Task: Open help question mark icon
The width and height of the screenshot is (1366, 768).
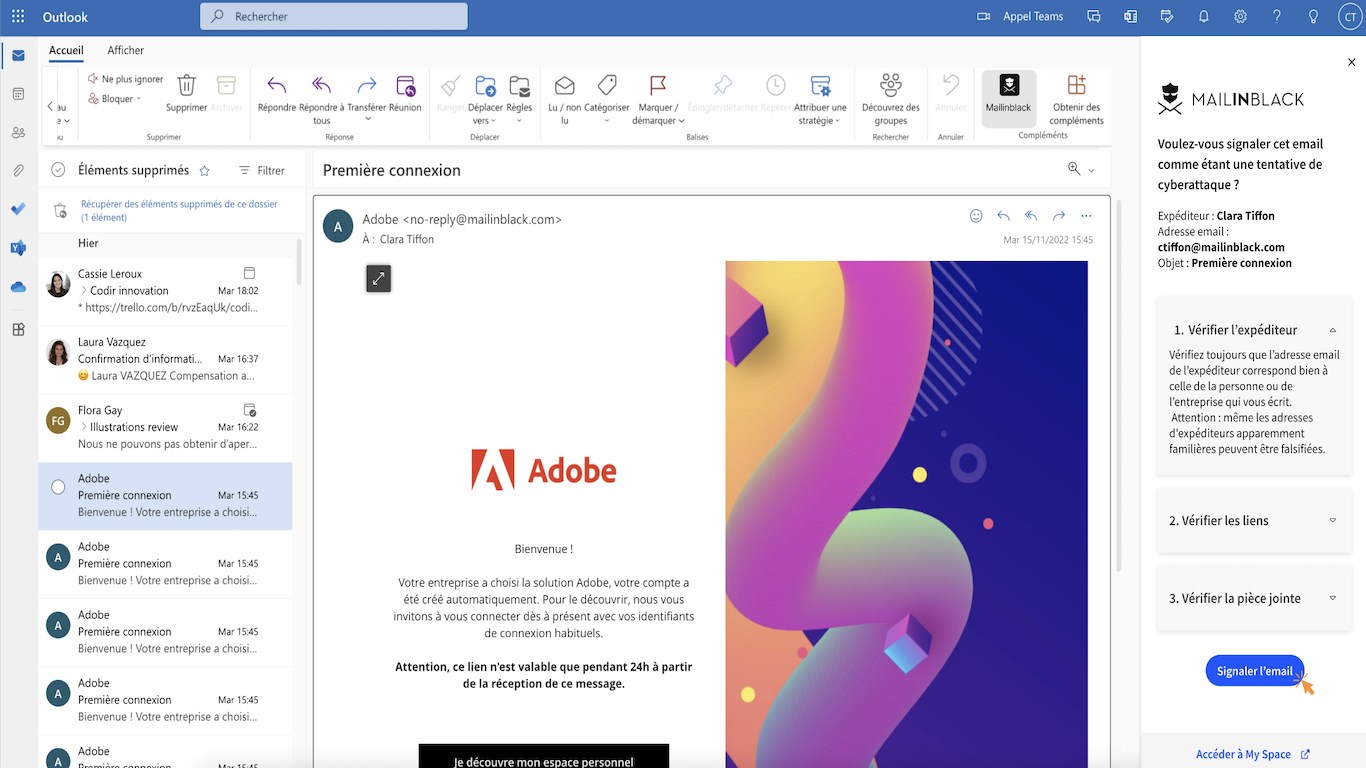Action: tap(1277, 16)
